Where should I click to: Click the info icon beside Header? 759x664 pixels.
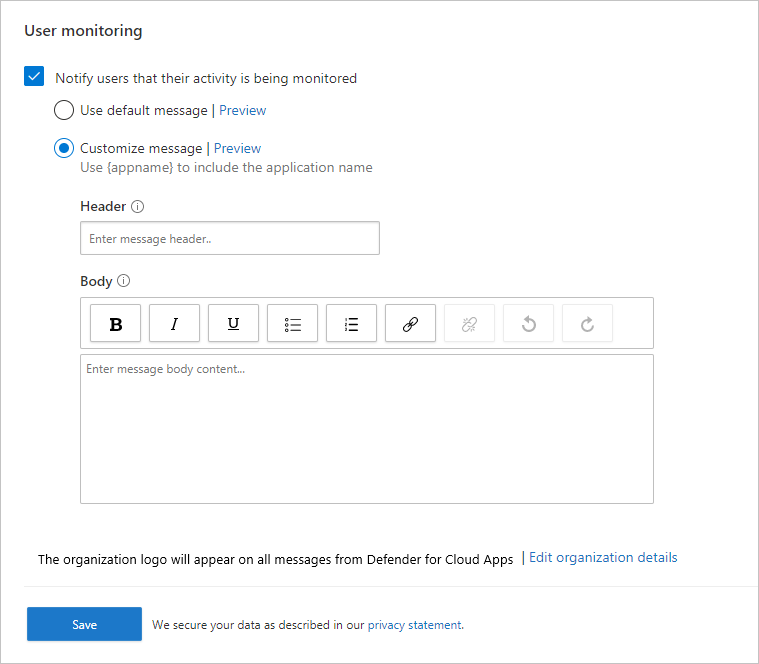(138, 207)
